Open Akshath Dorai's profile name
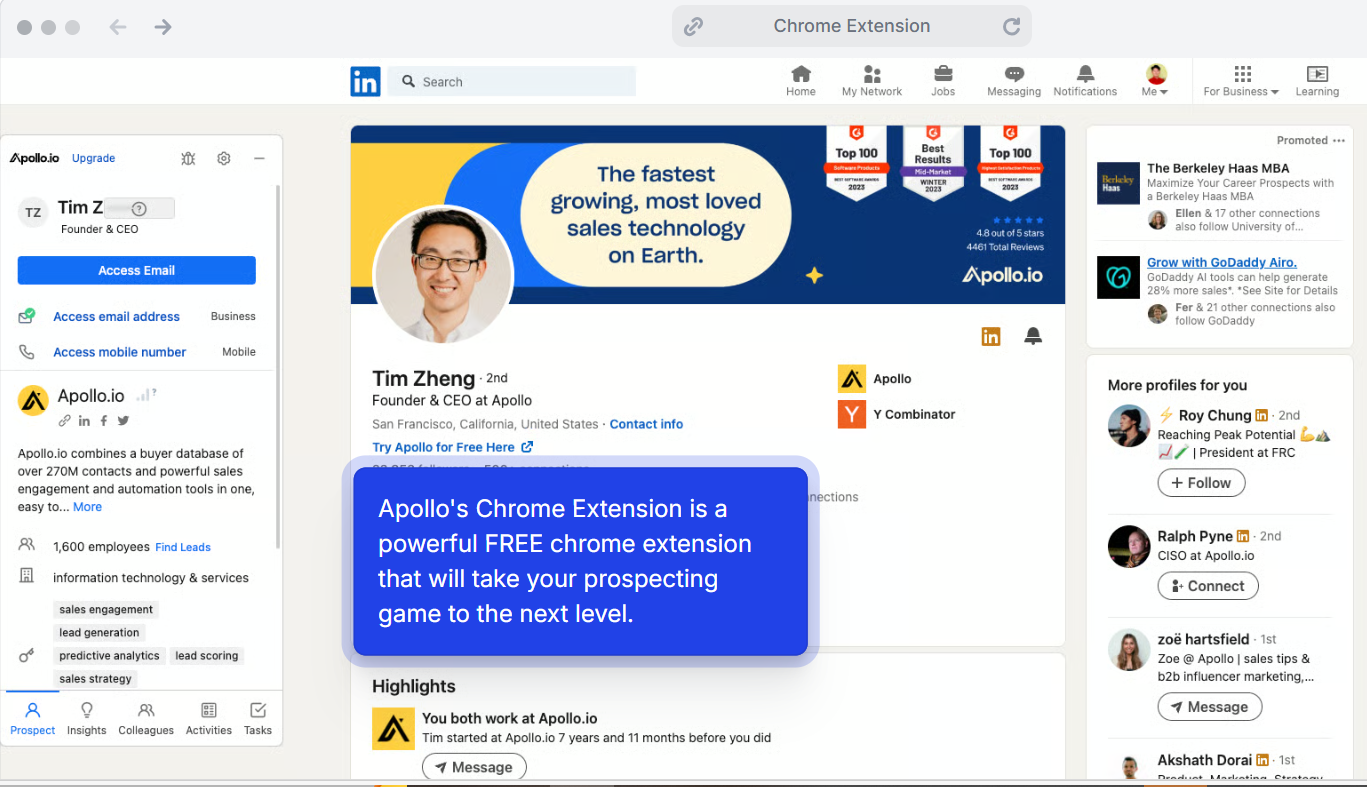The width and height of the screenshot is (1367, 787). point(1204,760)
